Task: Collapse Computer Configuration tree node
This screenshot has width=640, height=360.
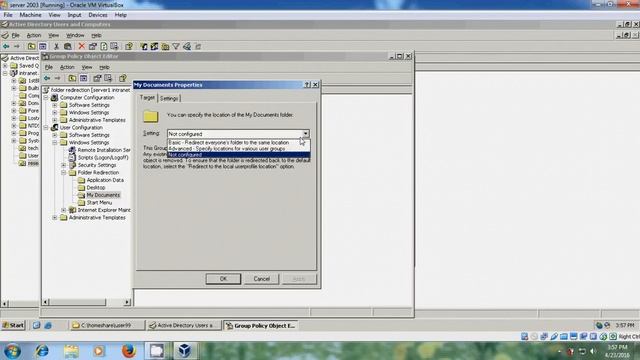Action: click(46, 98)
